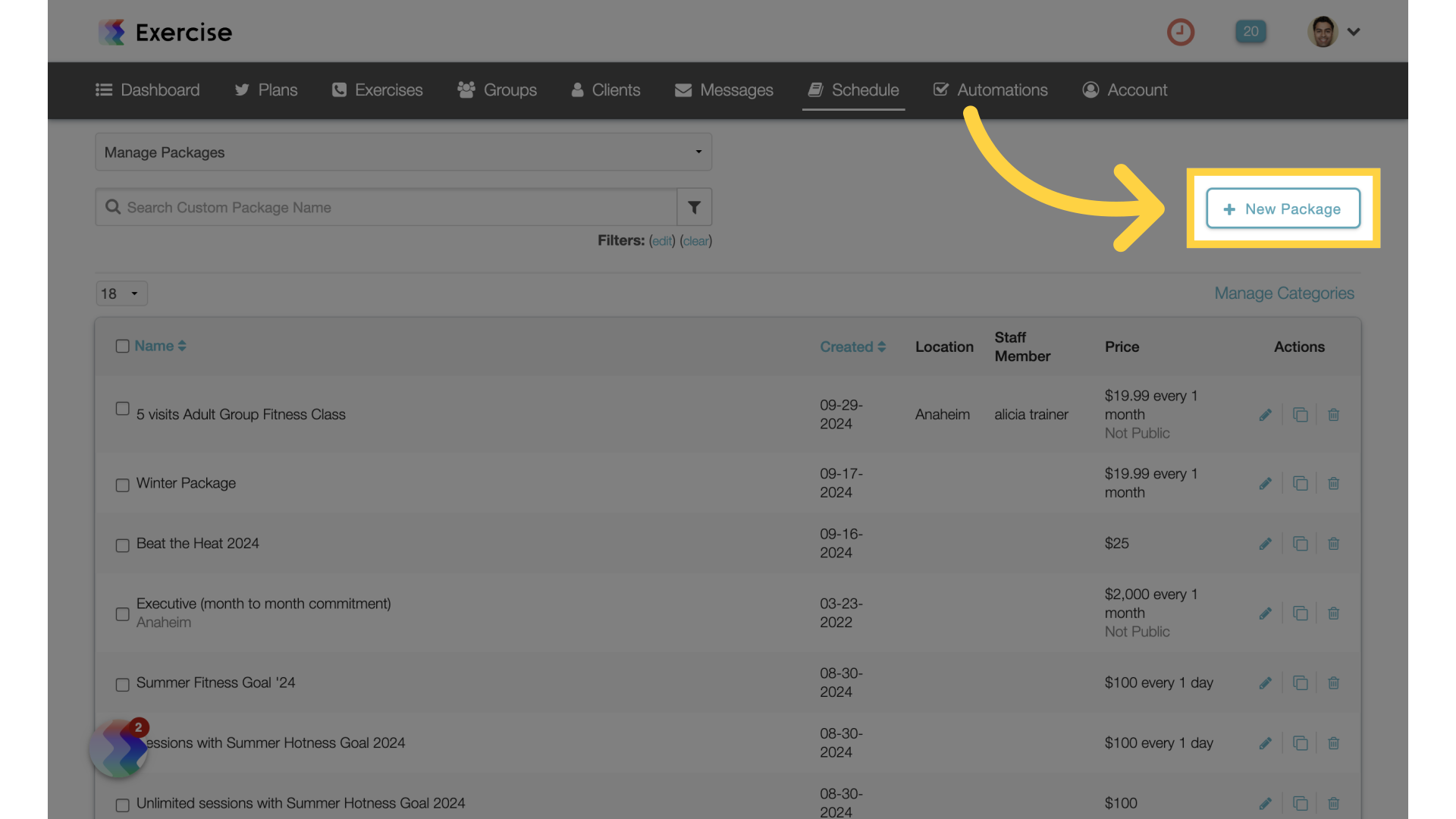Viewport: 1456px width, 819px height.
Task: Open the Groups tab
Action: point(497,89)
